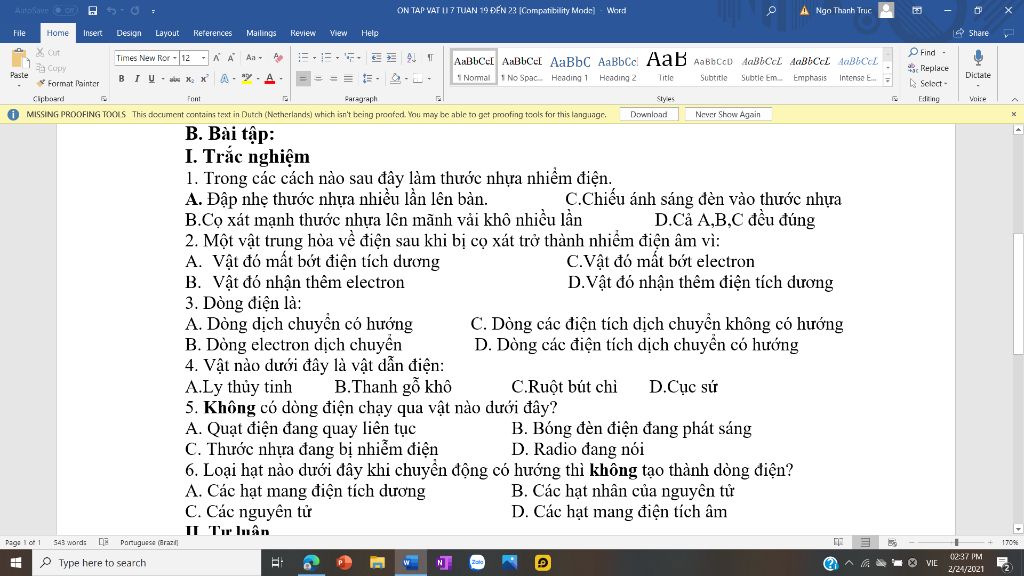
Task: Click the Format Painter tool
Action: (68, 84)
